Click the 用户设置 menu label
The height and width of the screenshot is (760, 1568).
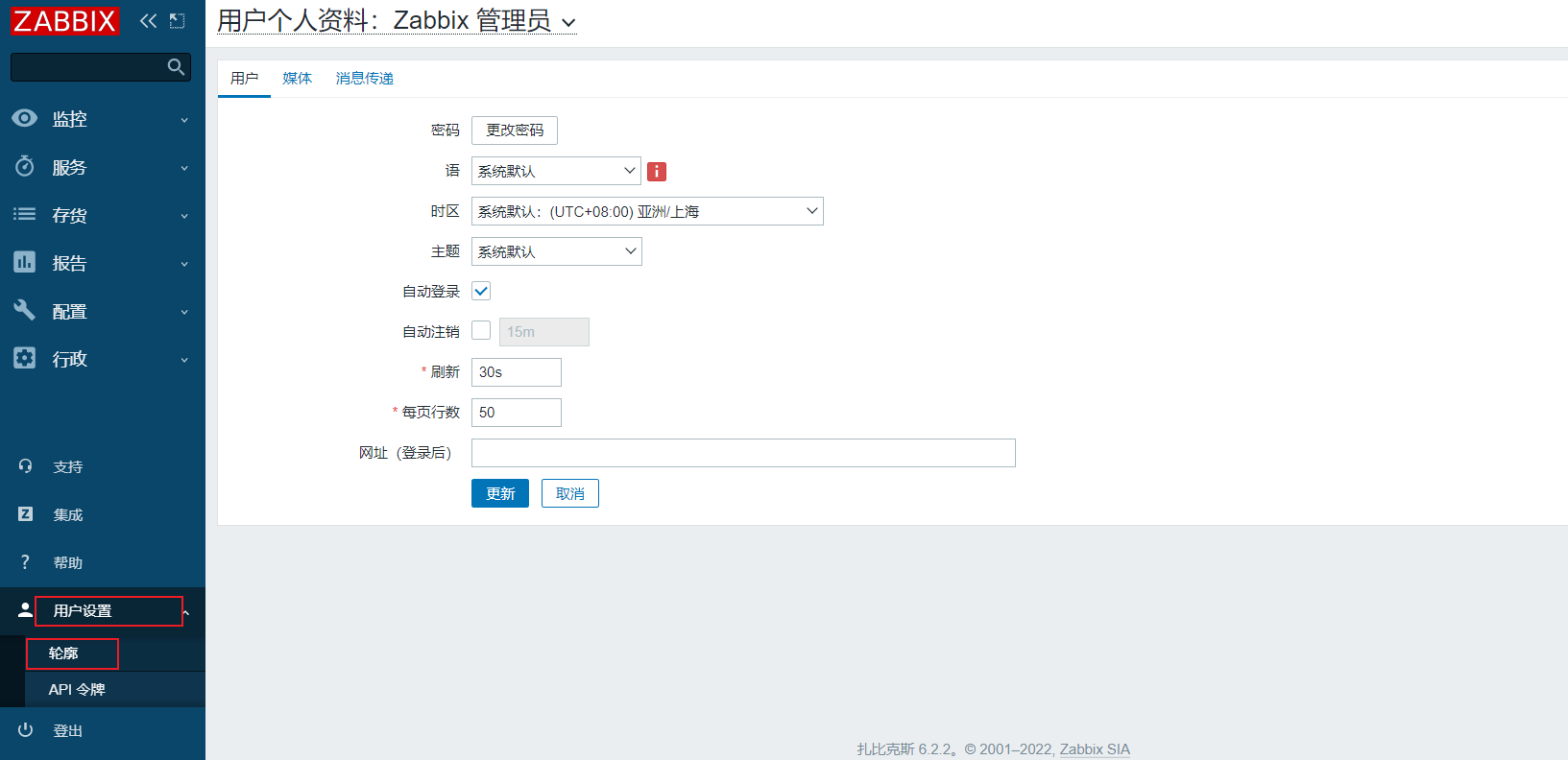point(83,611)
